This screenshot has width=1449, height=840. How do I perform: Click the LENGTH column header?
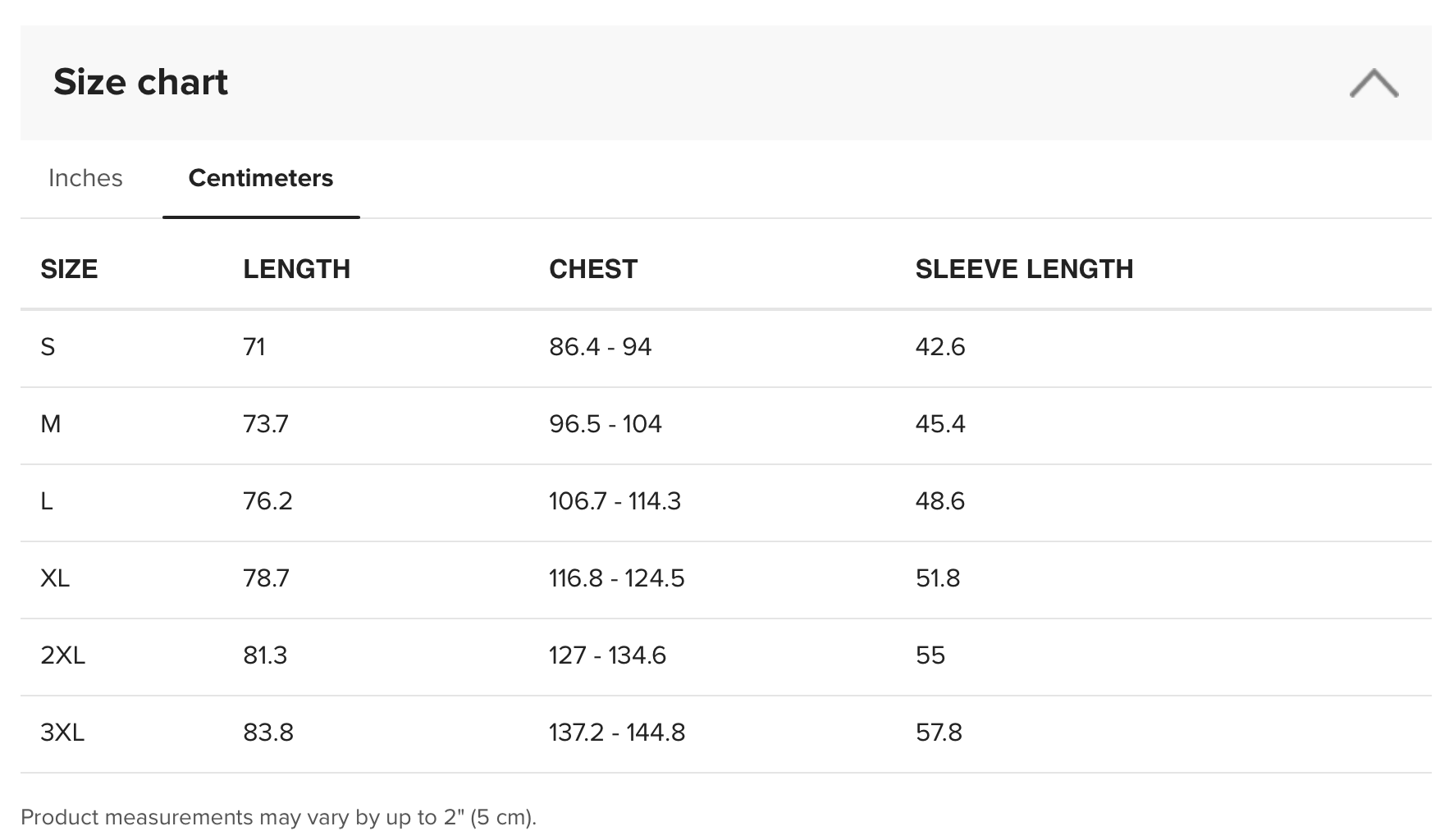(x=296, y=269)
